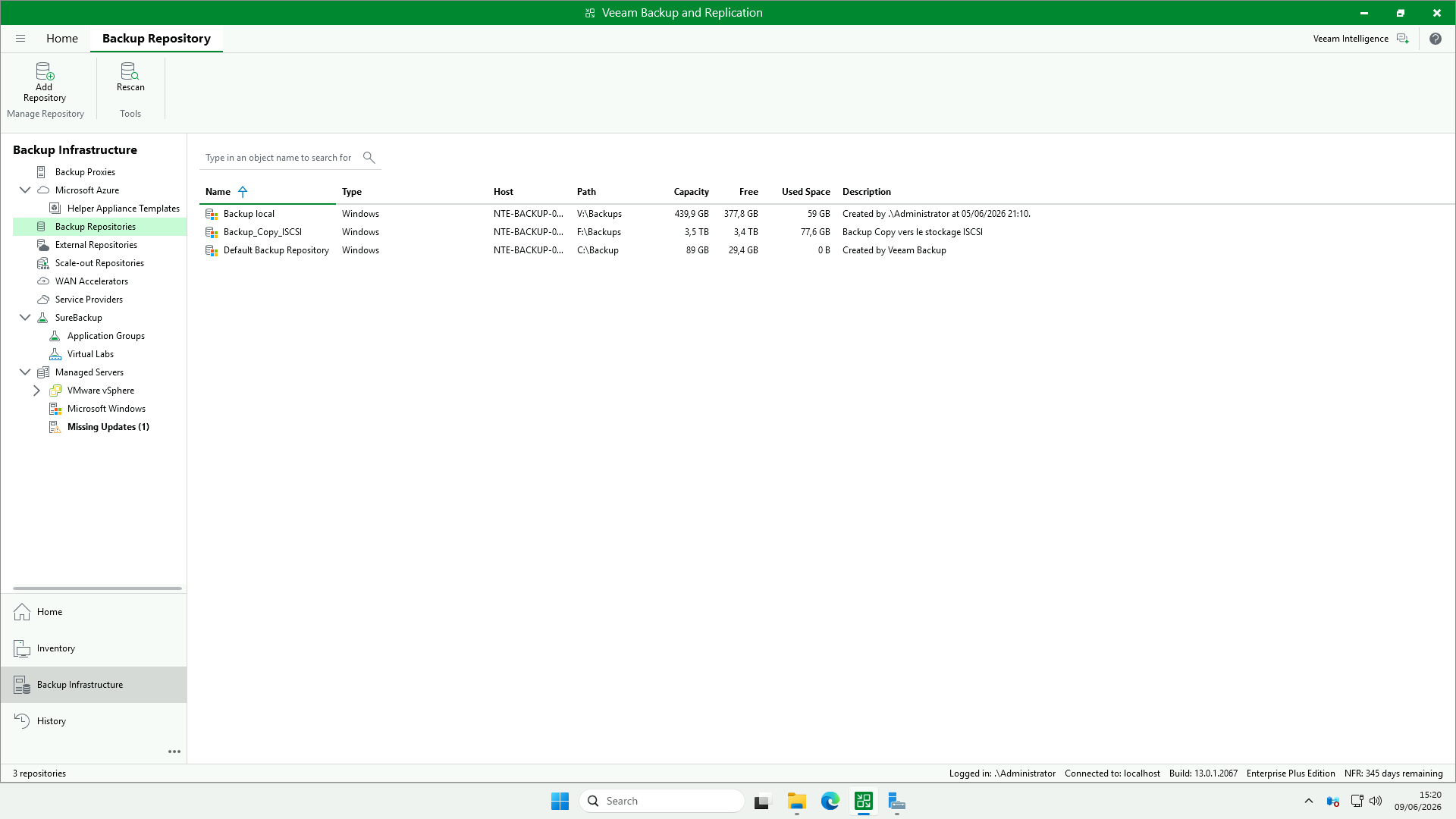Click the Rescan tool icon
Viewport: 1456px width, 819px height.
[x=130, y=71]
